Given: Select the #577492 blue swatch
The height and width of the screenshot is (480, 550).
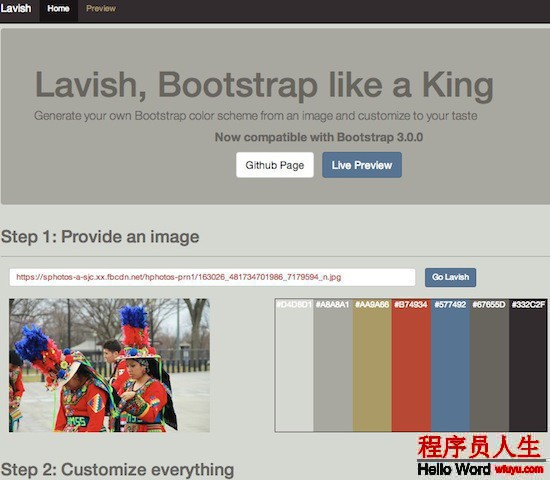Looking at the screenshot, I should click(x=450, y=365).
